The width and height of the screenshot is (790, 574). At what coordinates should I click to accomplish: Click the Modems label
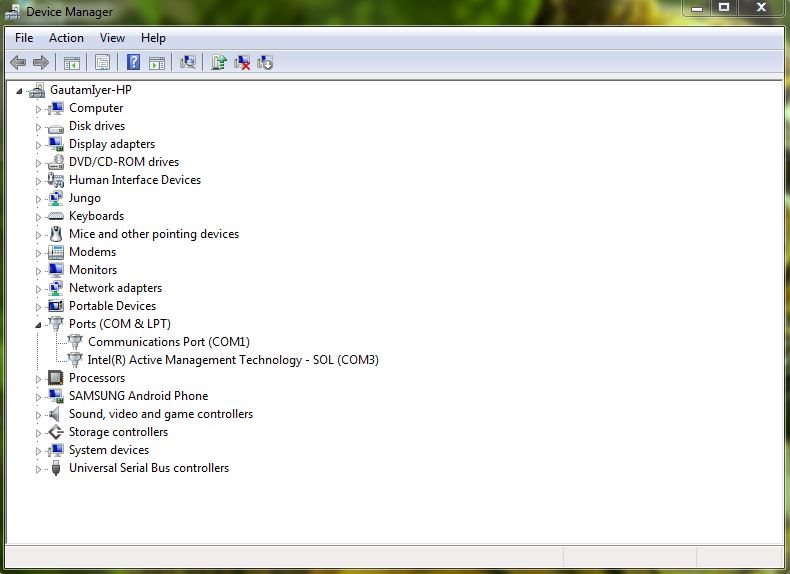coord(92,252)
